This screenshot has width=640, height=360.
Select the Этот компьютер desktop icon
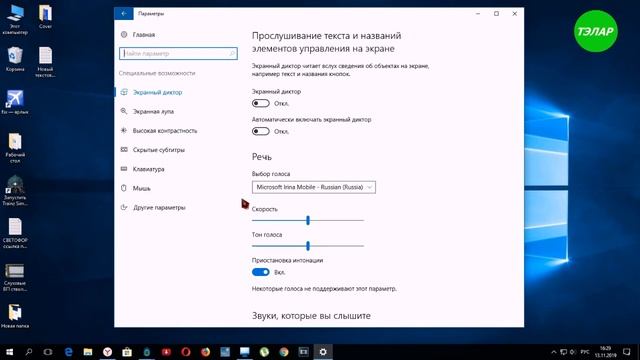15,19
